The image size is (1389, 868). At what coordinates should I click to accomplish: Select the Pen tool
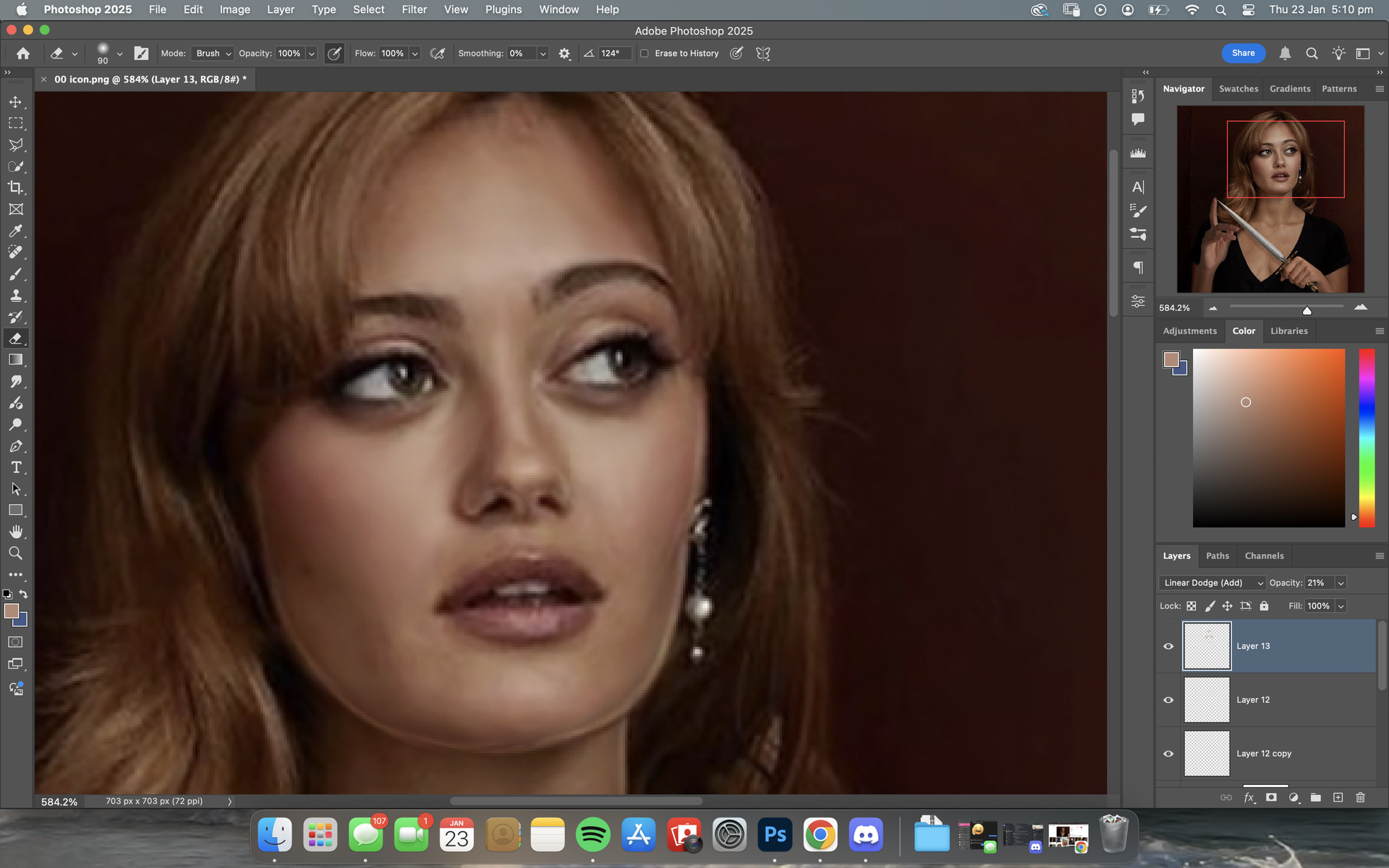click(15, 446)
